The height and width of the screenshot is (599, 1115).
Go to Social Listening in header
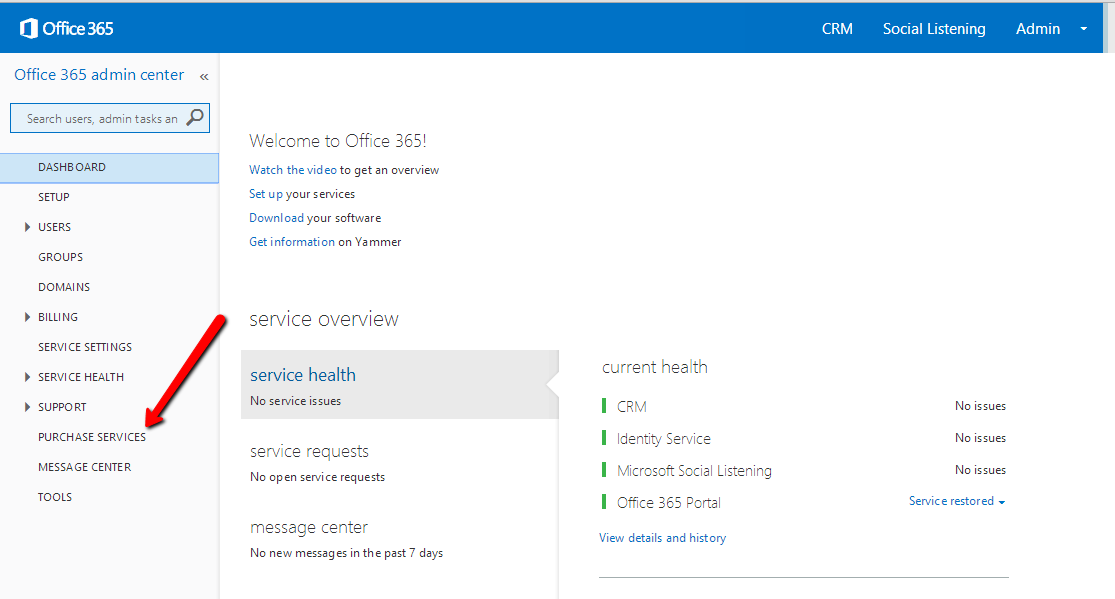[x=933, y=29]
